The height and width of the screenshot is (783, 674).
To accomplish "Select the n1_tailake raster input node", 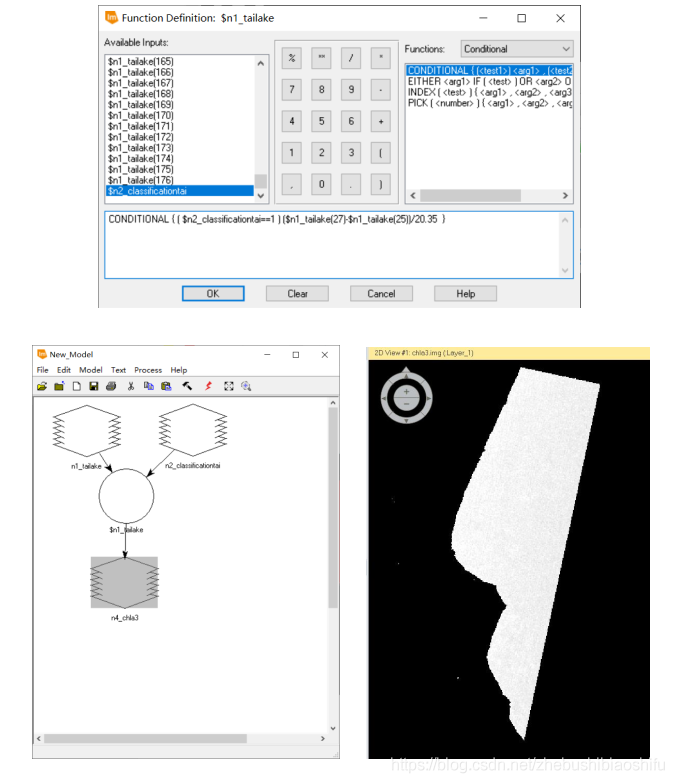I will pyautogui.click(x=87, y=430).
